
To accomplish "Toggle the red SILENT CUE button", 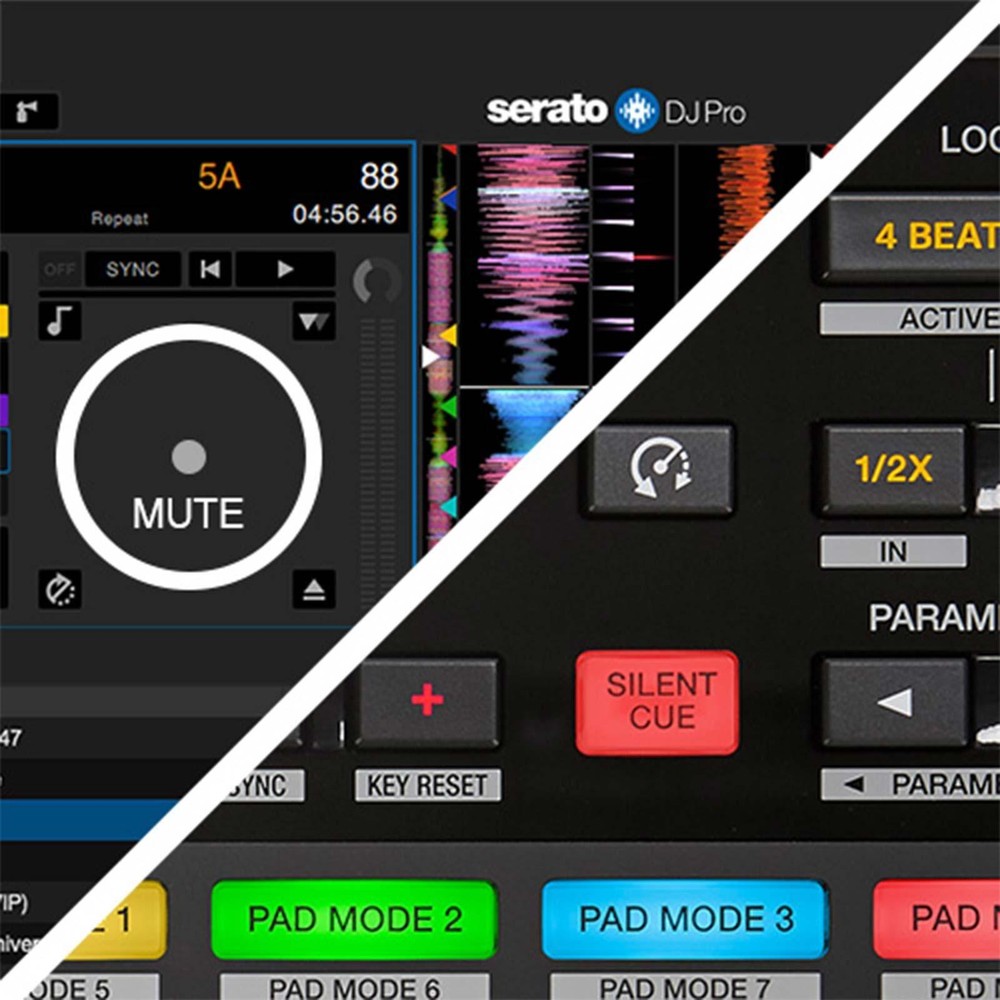I will [x=658, y=702].
